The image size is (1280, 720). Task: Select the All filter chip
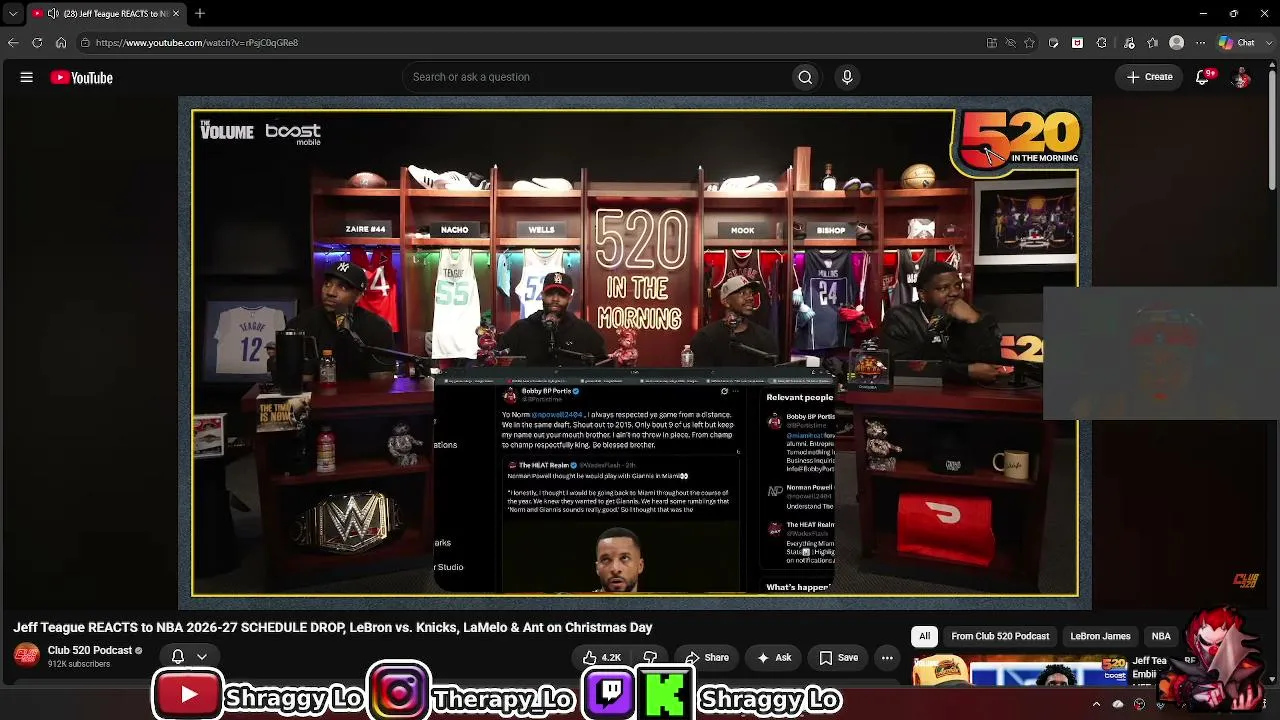(924, 636)
